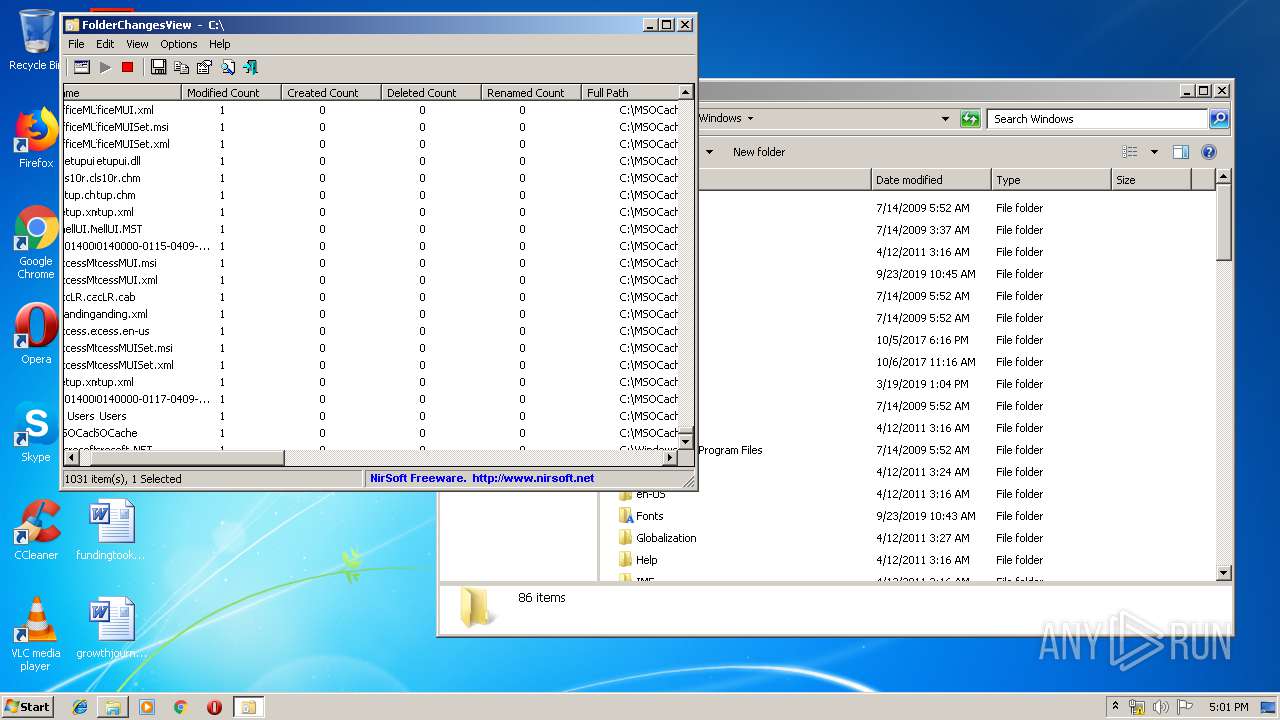
Task: Launch Internet Explorer from taskbar
Action: 80,707
